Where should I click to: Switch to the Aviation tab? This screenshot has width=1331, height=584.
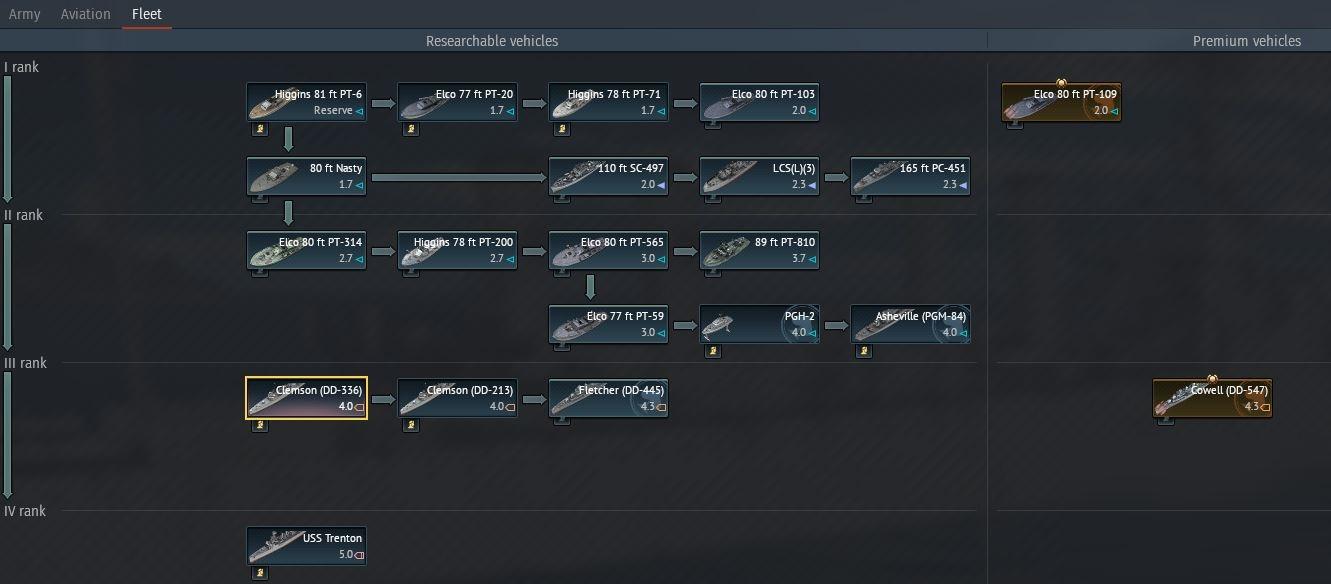85,13
